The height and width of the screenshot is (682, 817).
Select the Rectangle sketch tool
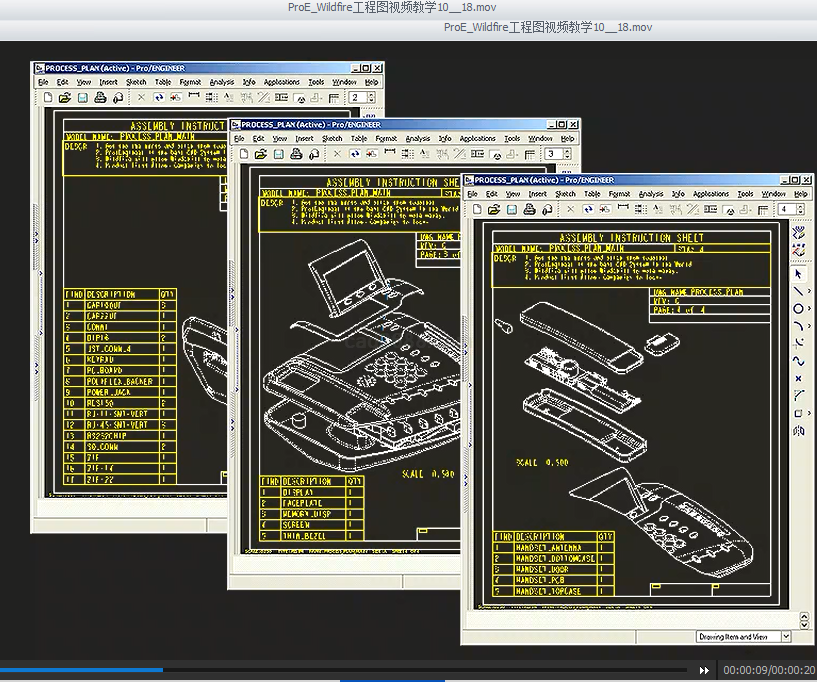[797, 413]
